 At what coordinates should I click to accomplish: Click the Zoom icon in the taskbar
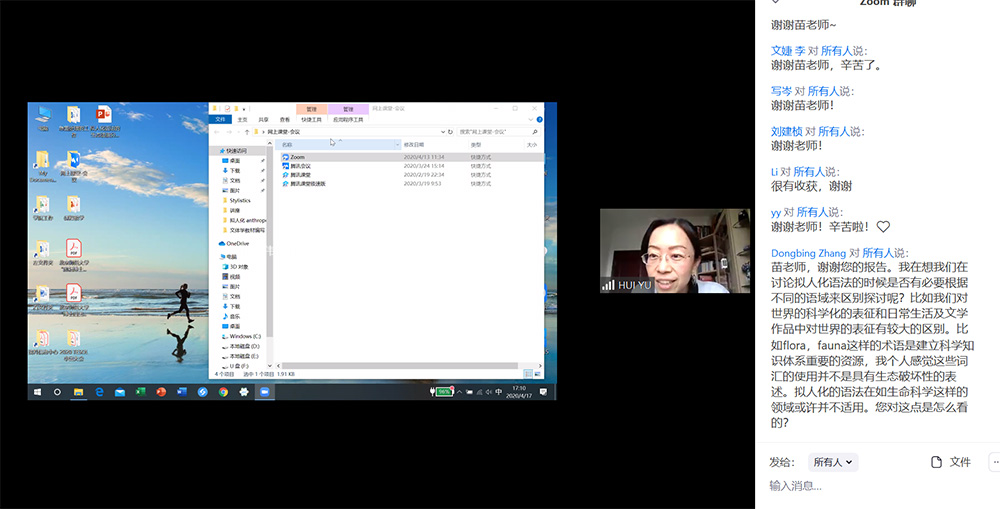click(x=265, y=392)
